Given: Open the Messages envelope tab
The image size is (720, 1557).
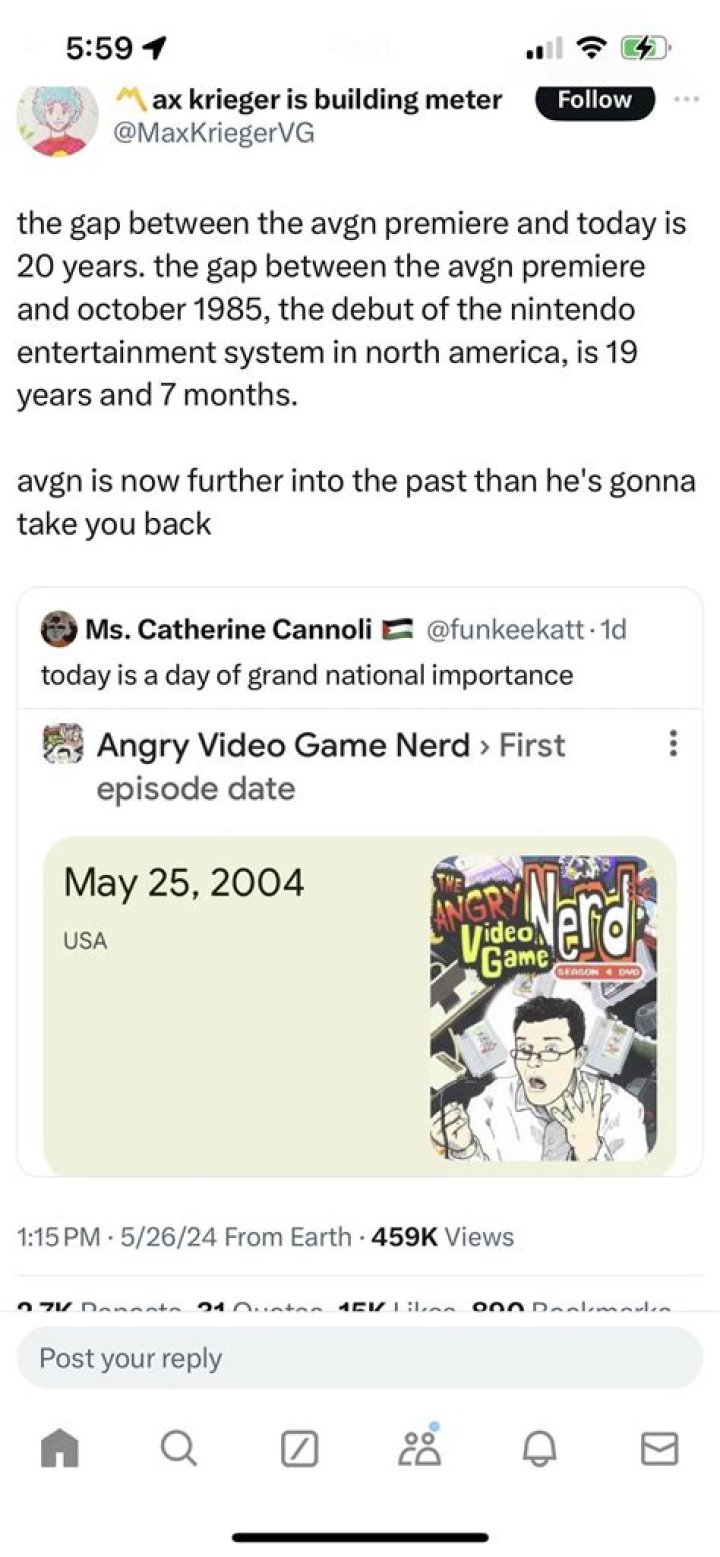Looking at the screenshot, I should tap(659, 1449).
